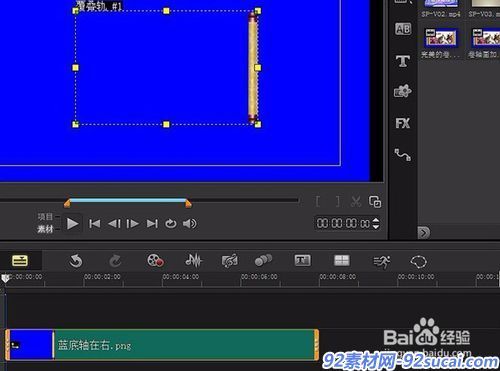Click the 00:00:02:00 mark on ruler
The height and width of the screenshot is (371, 500).
pos(102,277)
